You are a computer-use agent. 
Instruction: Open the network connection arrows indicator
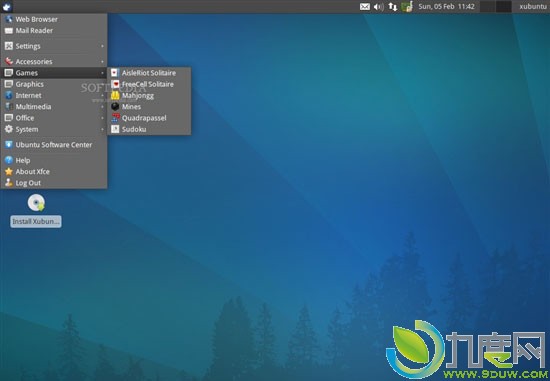point(393,7)
